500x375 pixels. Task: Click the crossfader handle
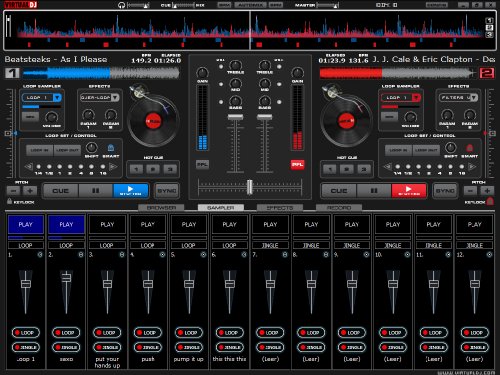coord(250,187)
